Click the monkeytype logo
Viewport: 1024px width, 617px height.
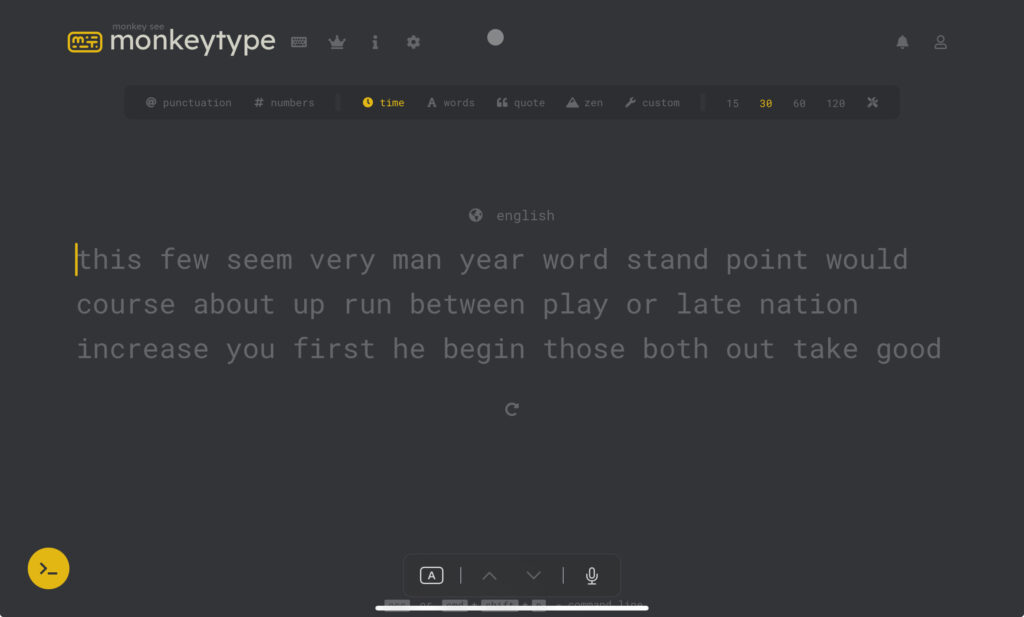tap(171, 41)
